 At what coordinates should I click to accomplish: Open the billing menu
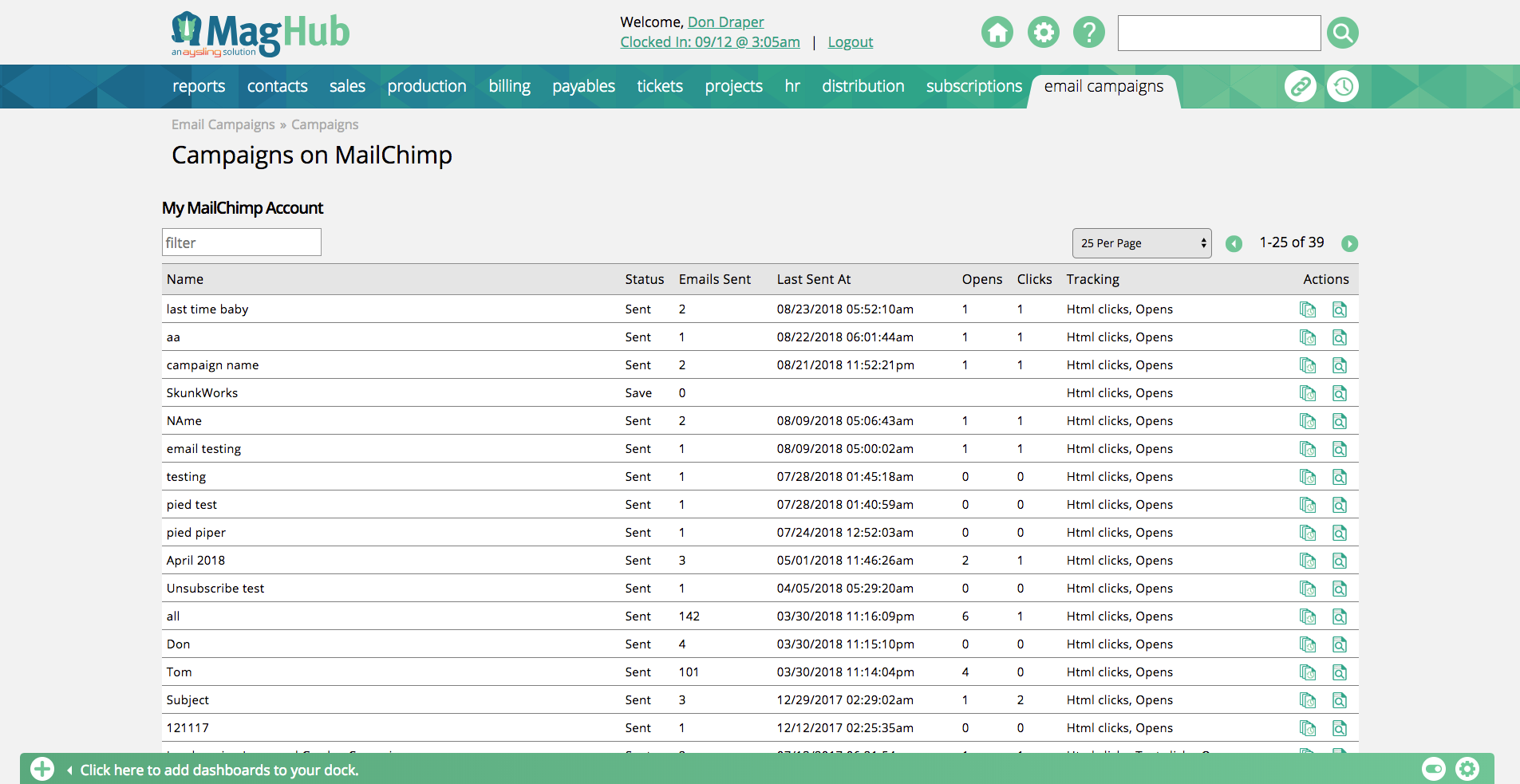click(x=510, y=86)
